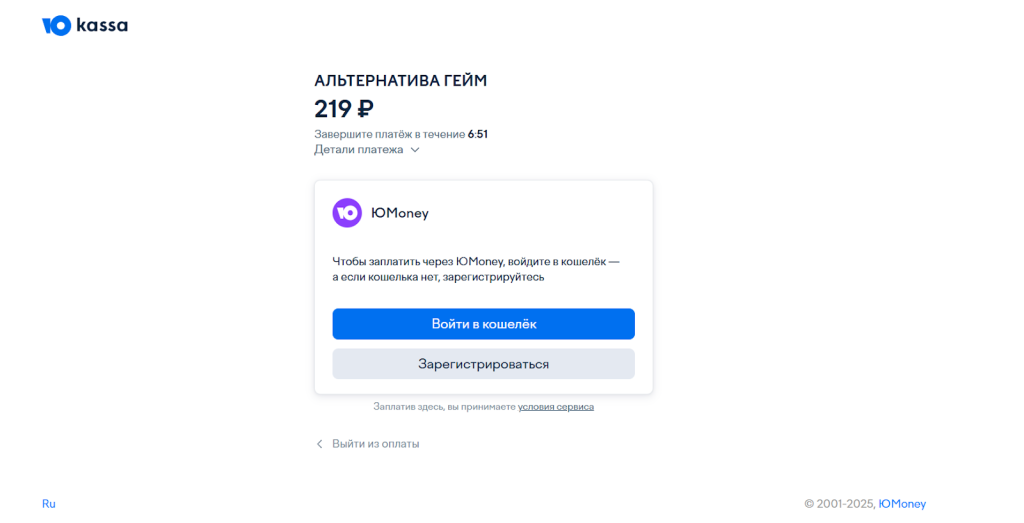
Task: Follow the ЮMoney link in footer
Action: pos(902,504)
